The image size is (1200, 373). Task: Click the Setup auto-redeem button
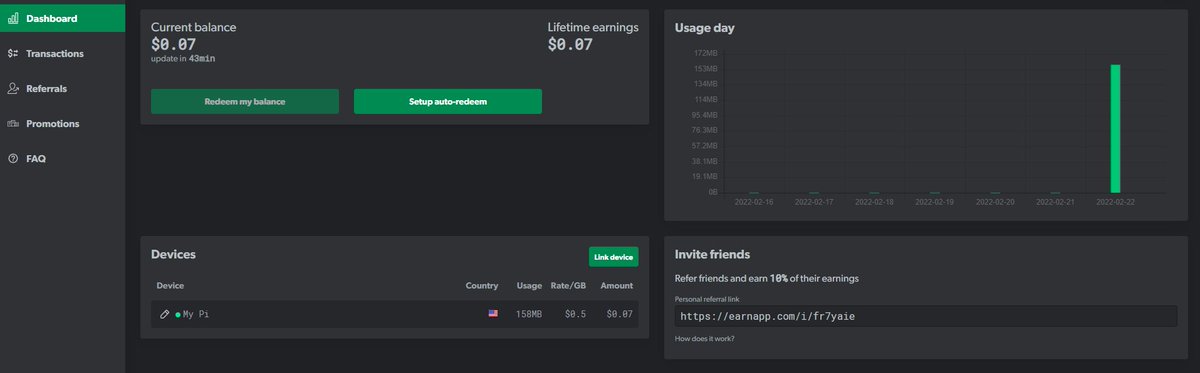point(448,101)
